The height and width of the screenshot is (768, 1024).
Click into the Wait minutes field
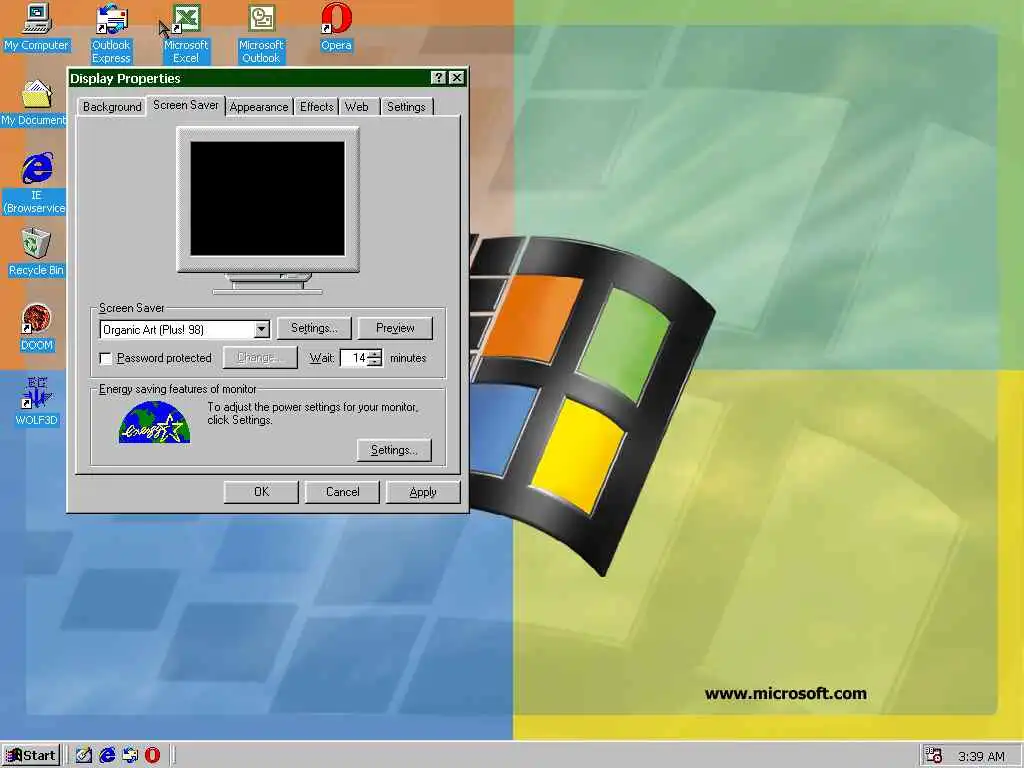pos(354,358)
